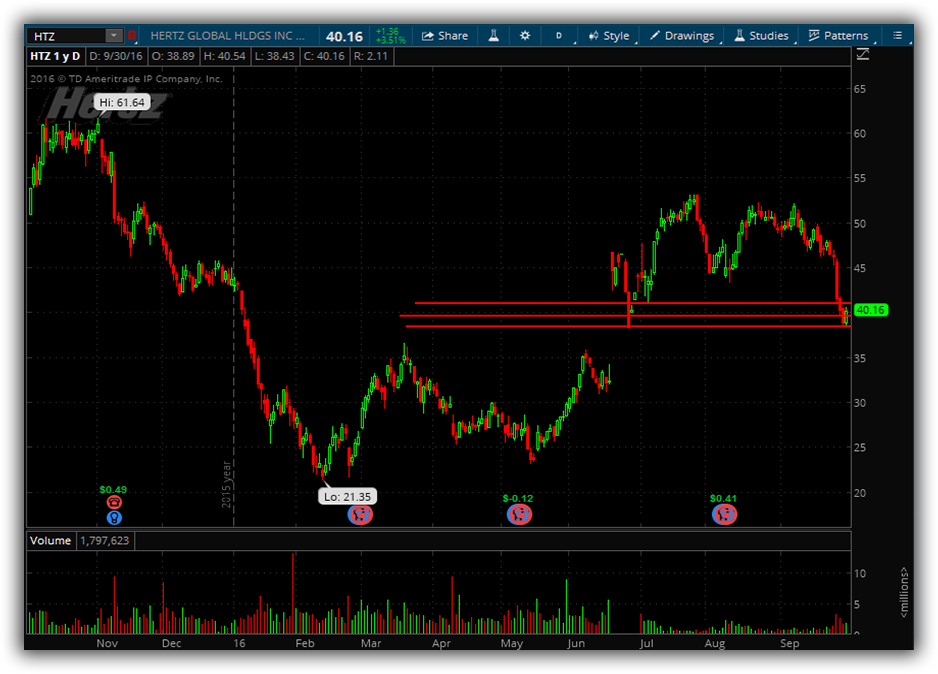938x674 pixels.
Task: Open the HTZ symbol dropdown arrow
Action: [114, 36]
